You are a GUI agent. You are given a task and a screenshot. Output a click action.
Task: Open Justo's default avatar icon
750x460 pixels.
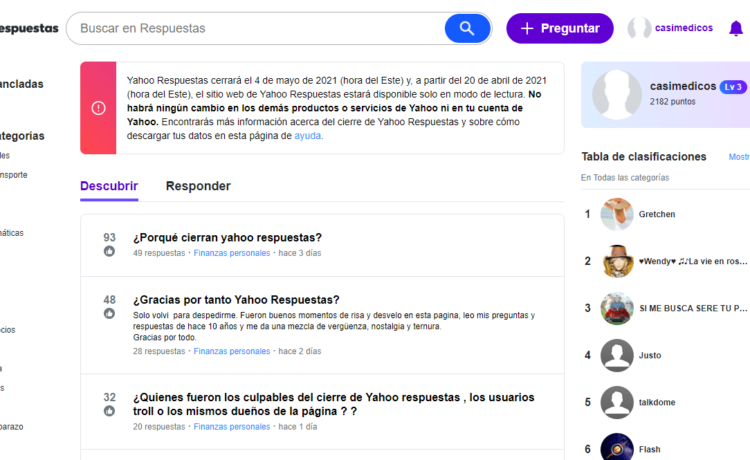(x=617, y=355)
